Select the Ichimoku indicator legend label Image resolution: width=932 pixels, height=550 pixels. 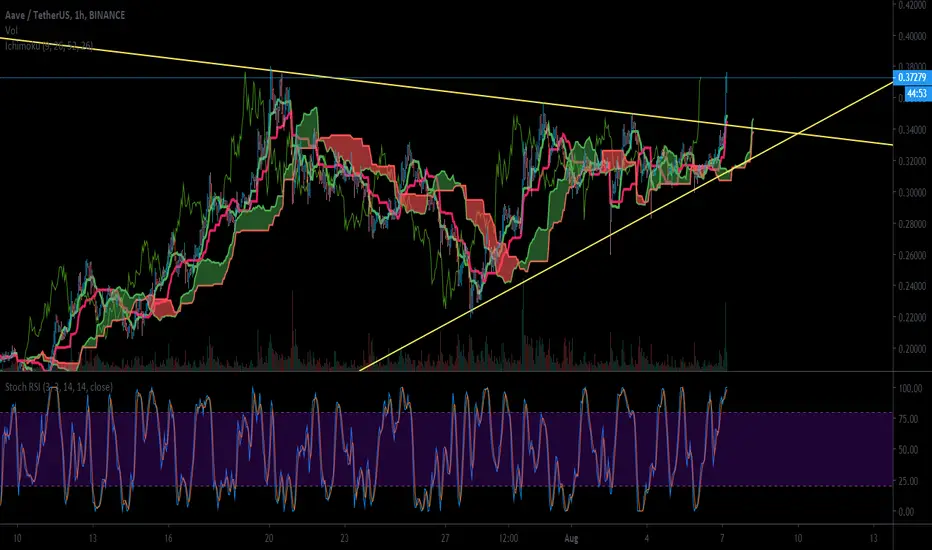[49, 45]
